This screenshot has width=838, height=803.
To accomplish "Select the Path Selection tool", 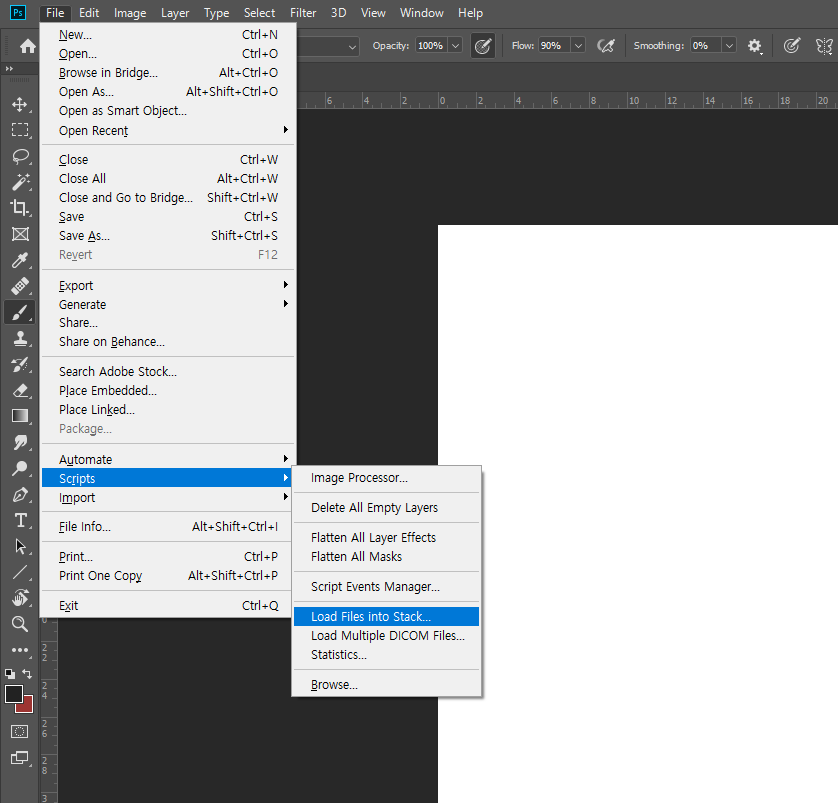I will 20,547.
